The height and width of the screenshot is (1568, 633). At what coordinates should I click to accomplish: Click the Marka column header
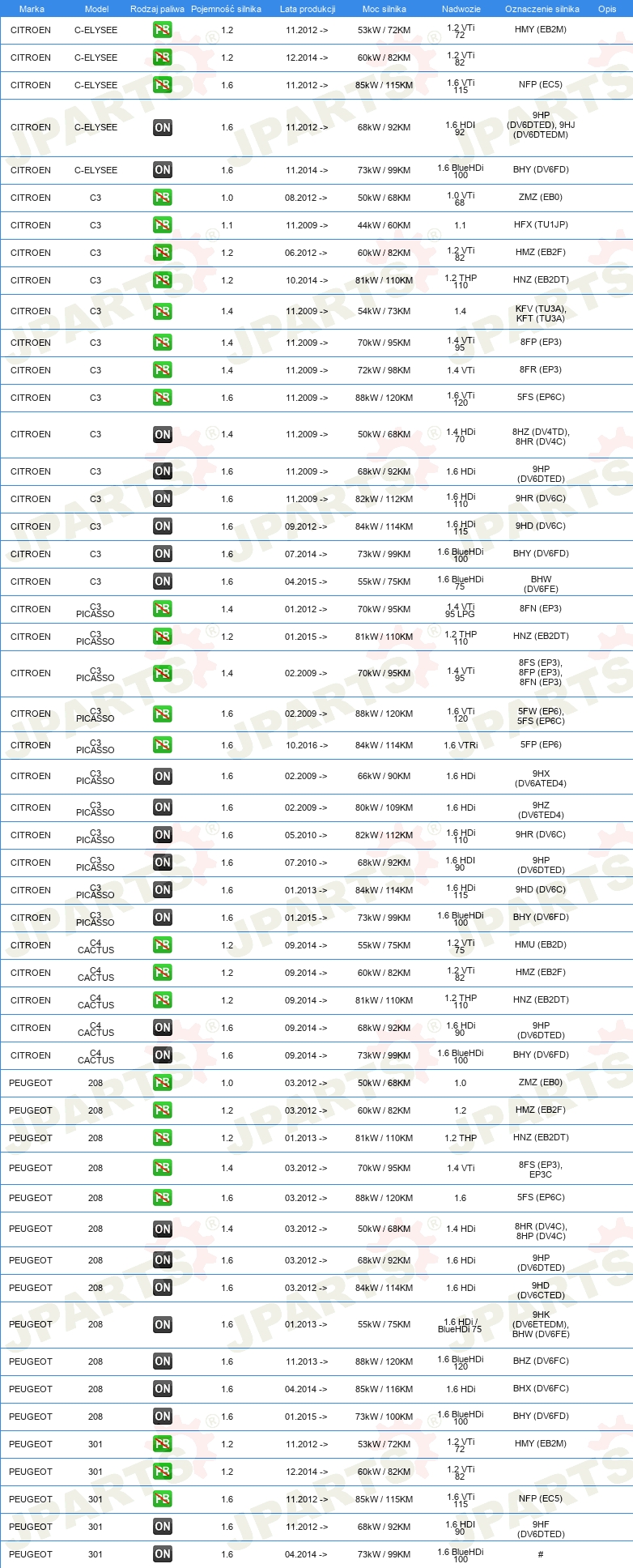tap(32, 9)
